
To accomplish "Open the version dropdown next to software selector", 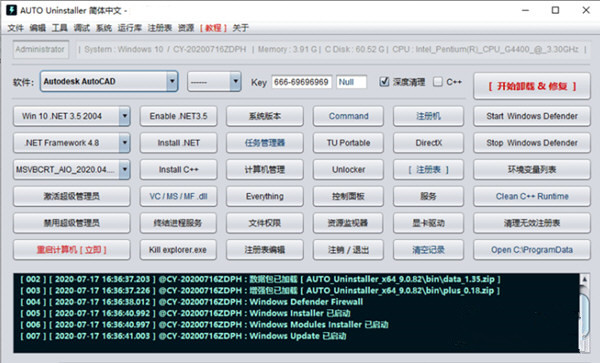I will click(x=235, y=81).
